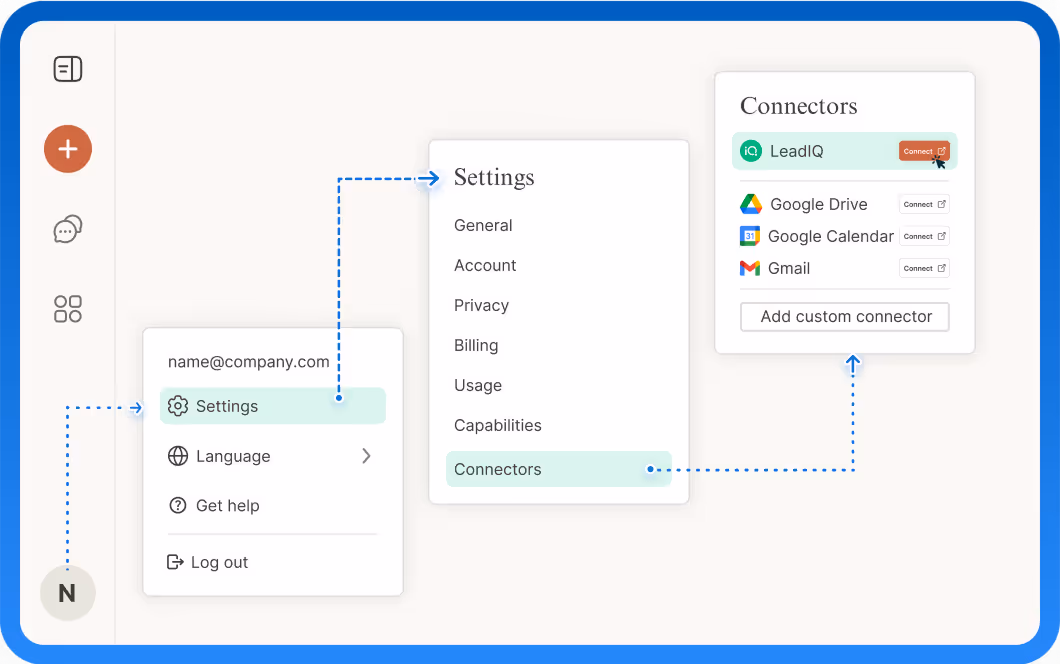1060x664 pixels.
Task: Open the Connectors section in Settings
Action: point(497,468)
